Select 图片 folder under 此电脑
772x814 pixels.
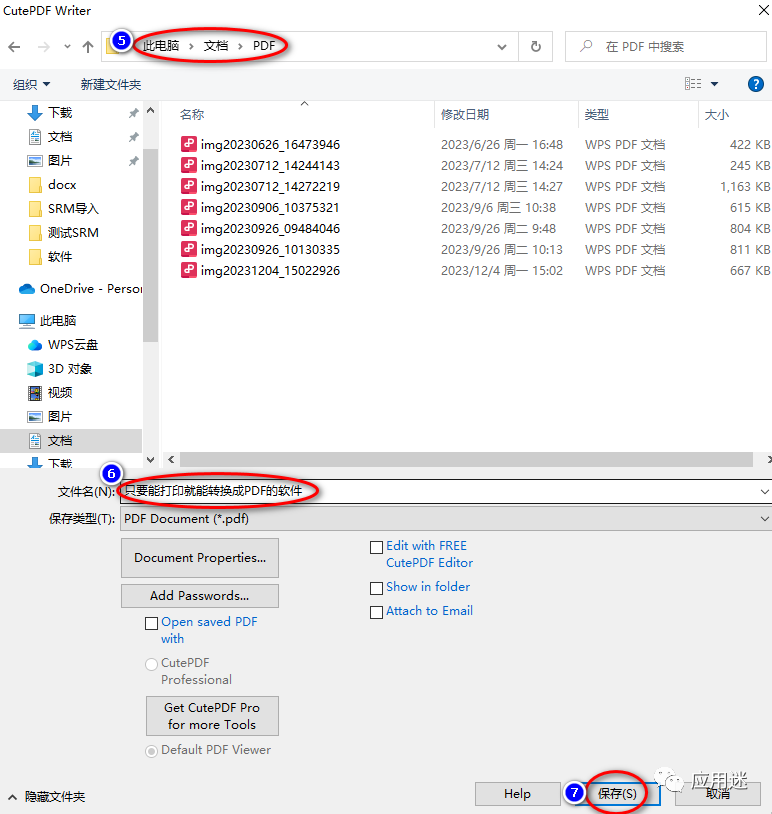click(x=60, y=416)
